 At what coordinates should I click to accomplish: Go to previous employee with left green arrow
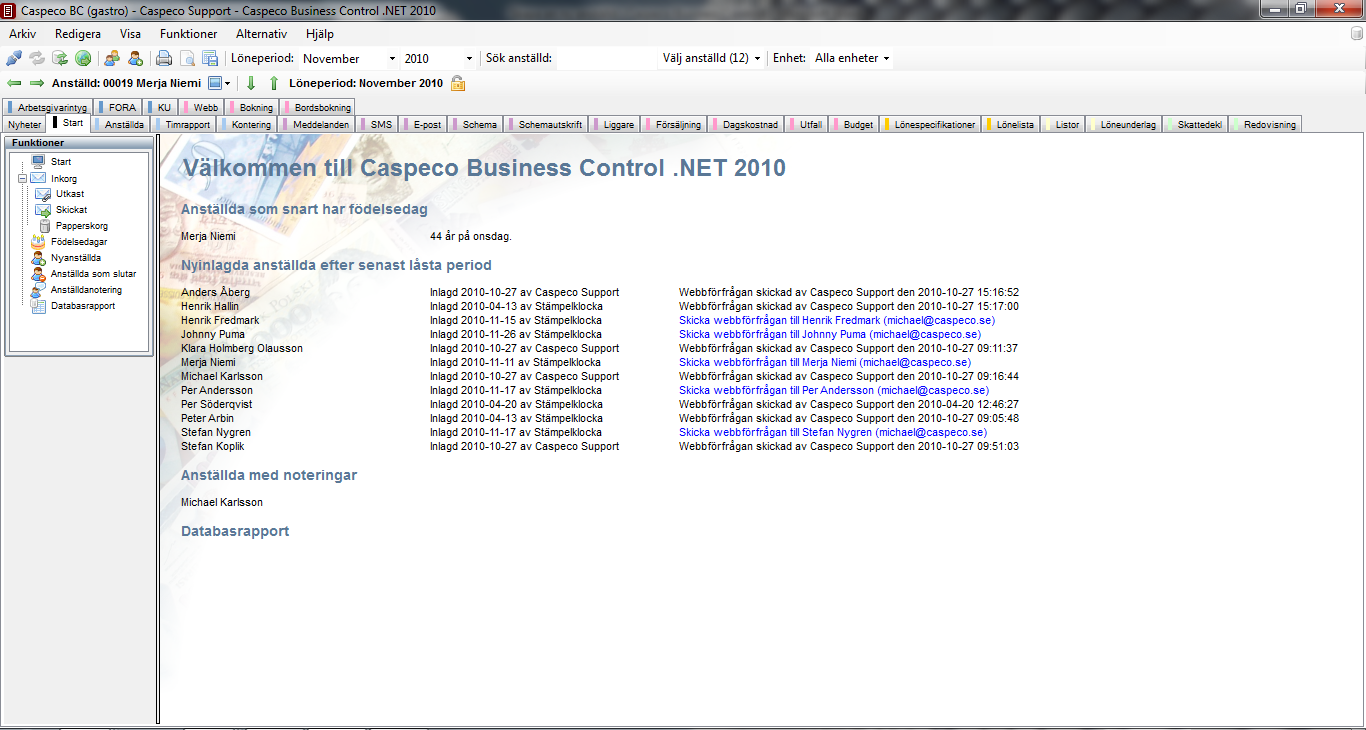tap(14, 83)
